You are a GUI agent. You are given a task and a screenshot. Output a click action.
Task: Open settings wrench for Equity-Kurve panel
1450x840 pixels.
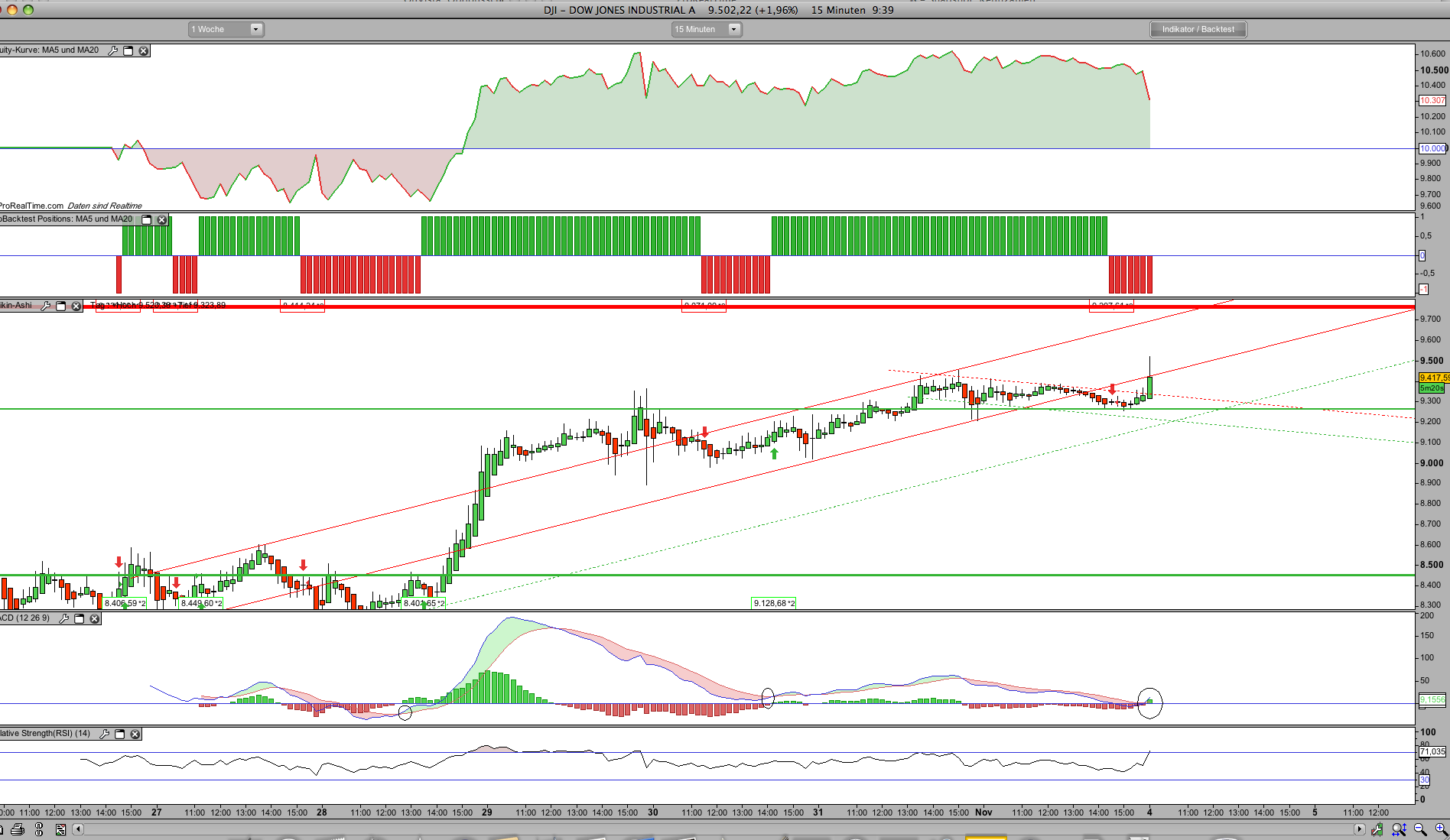tap(113, 50)
